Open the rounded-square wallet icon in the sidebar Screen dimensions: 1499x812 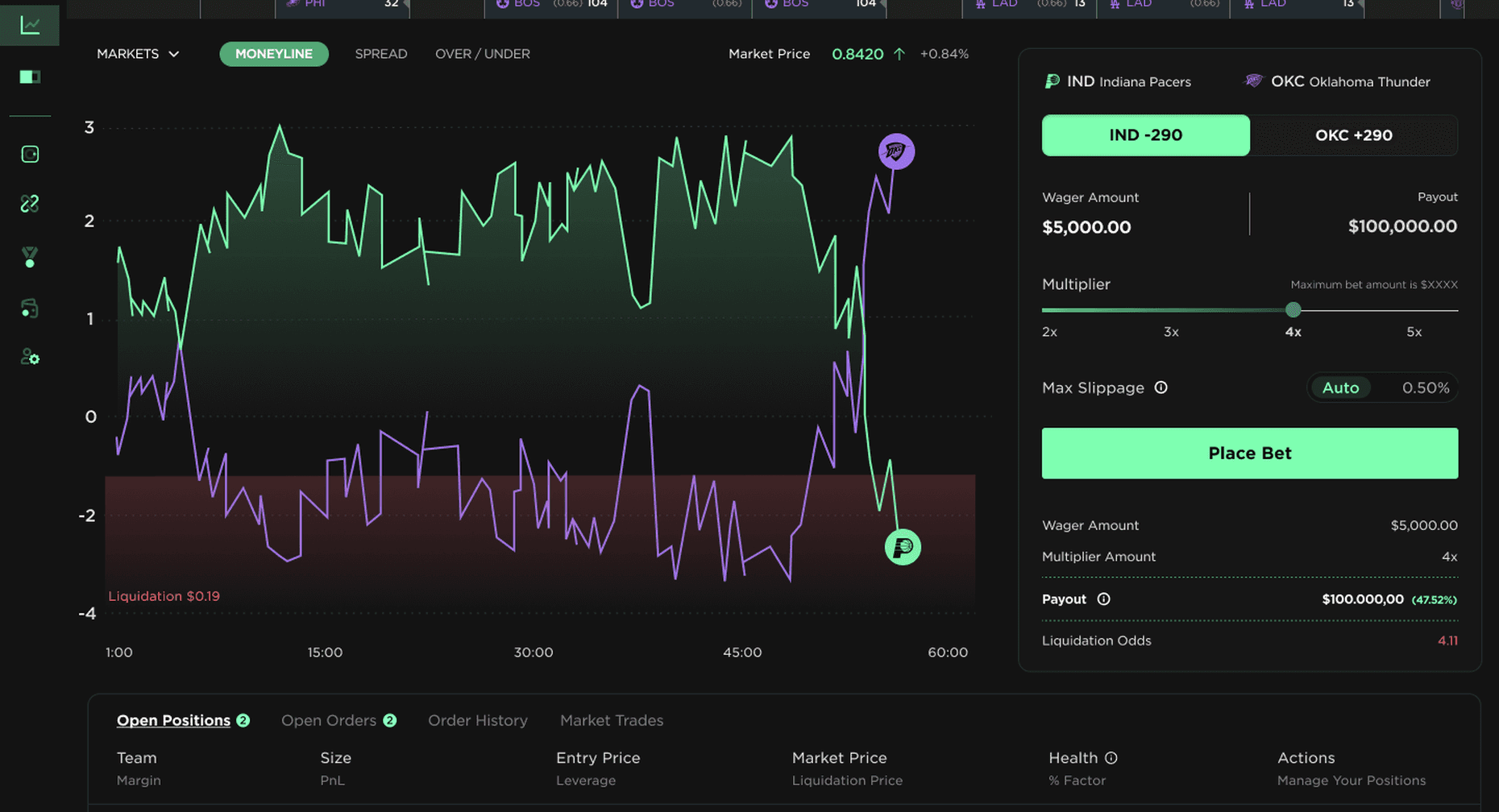tap(30, 154)
